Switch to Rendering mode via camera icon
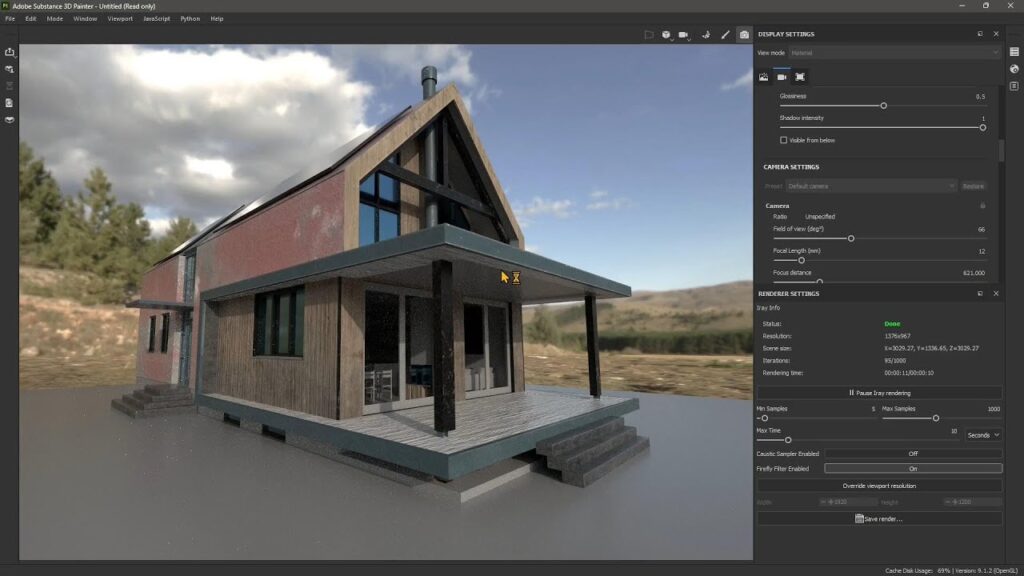Image resolution: width=1024 pixels, height=576 pixels. 744,34
